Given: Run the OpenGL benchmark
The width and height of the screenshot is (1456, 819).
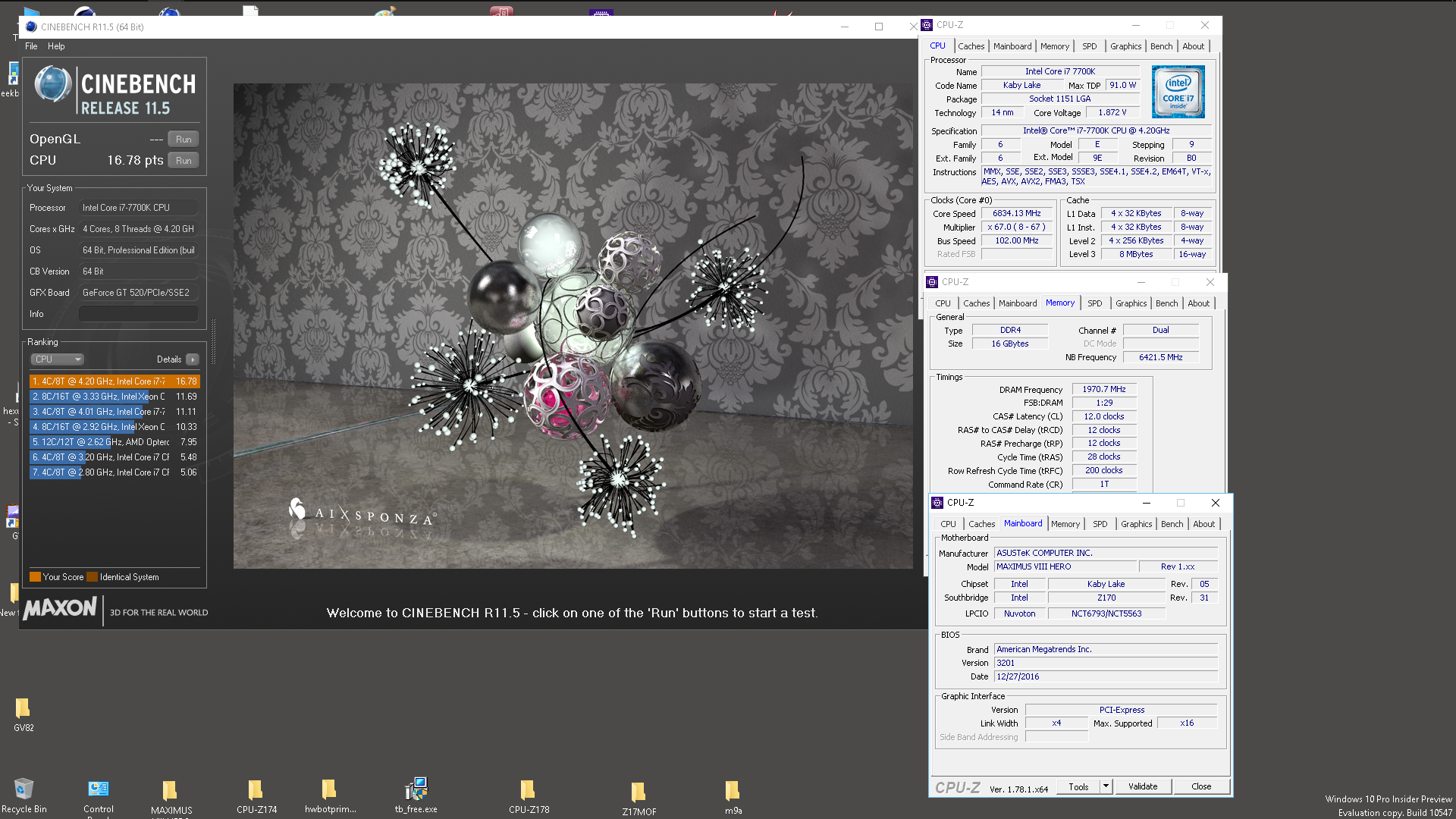Looking at the screenshot, I should click(x=184, y=140).
